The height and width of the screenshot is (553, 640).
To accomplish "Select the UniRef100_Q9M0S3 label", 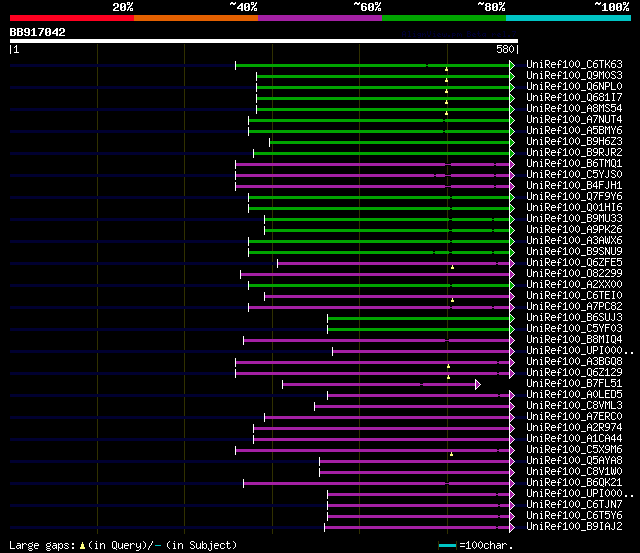I will pyautogui.click(x=574, y=76).
